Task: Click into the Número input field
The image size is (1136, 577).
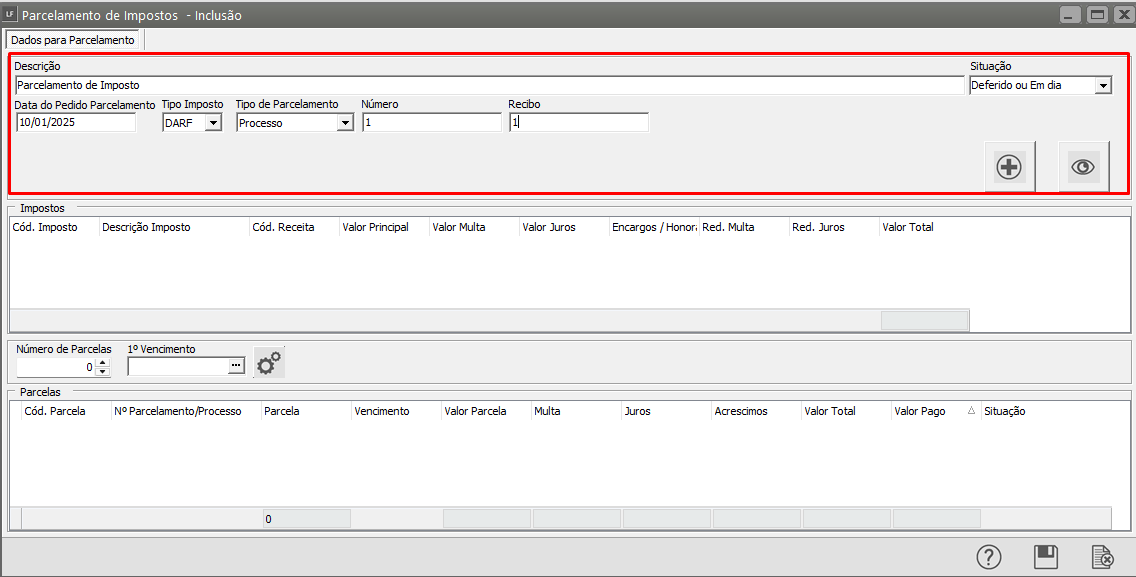Action: (431, 123)
